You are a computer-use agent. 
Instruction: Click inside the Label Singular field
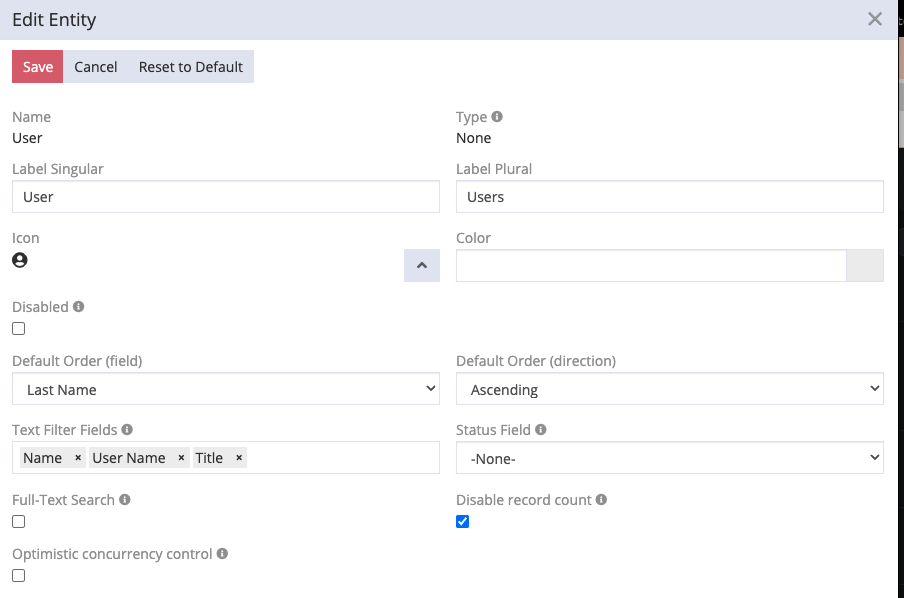225,196
